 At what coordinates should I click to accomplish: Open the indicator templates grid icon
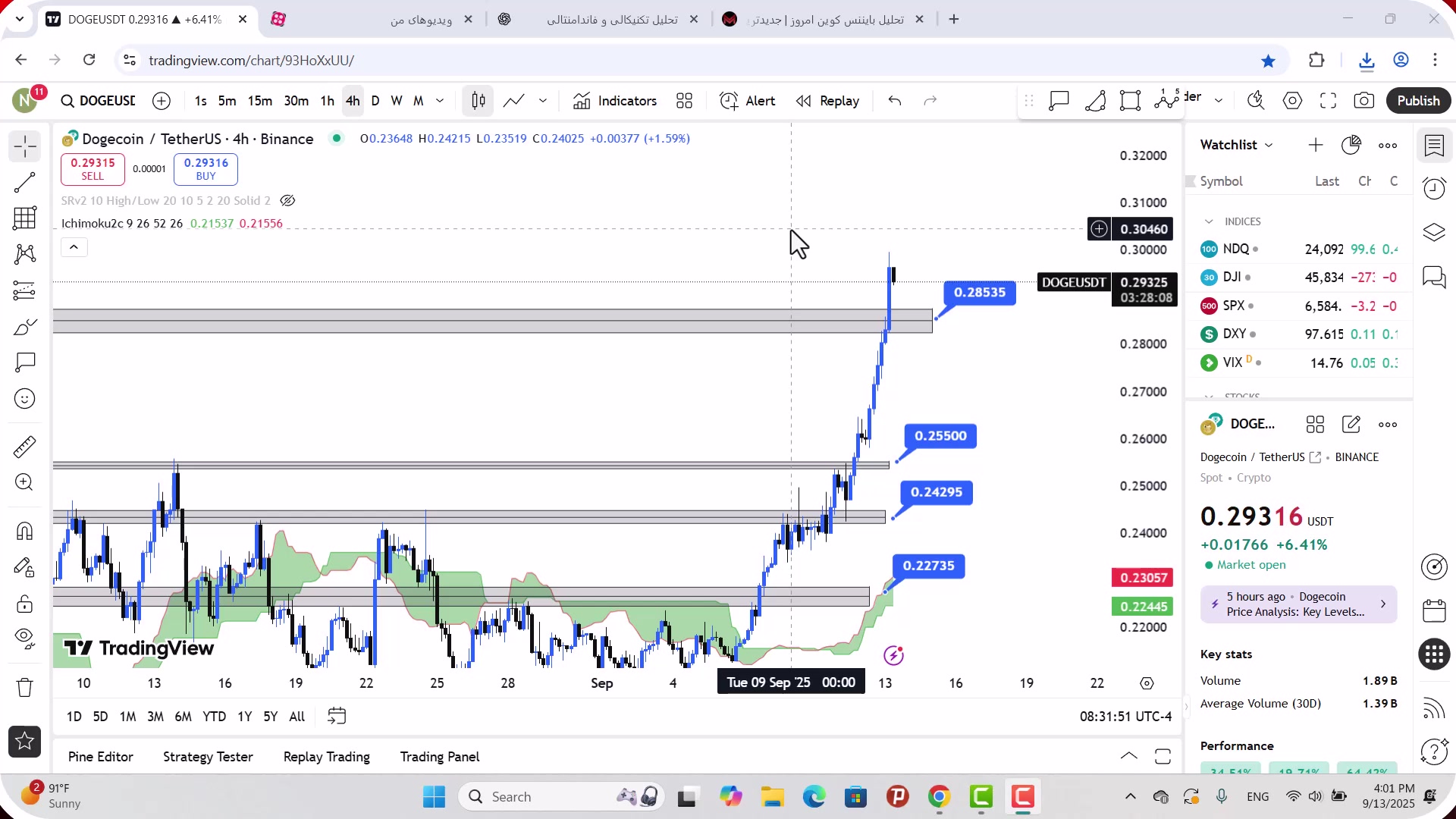685,101
